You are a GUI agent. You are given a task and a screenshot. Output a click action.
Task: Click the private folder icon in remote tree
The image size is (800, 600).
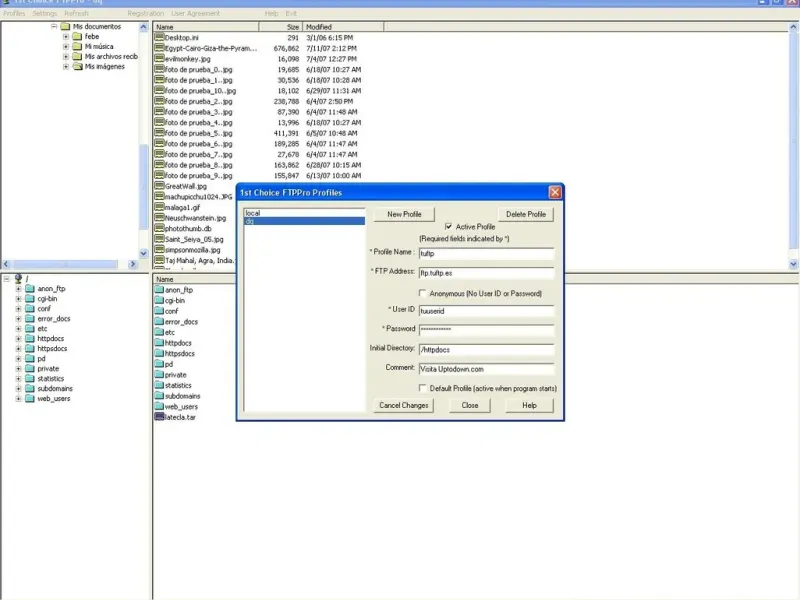[x=30, y=369]
